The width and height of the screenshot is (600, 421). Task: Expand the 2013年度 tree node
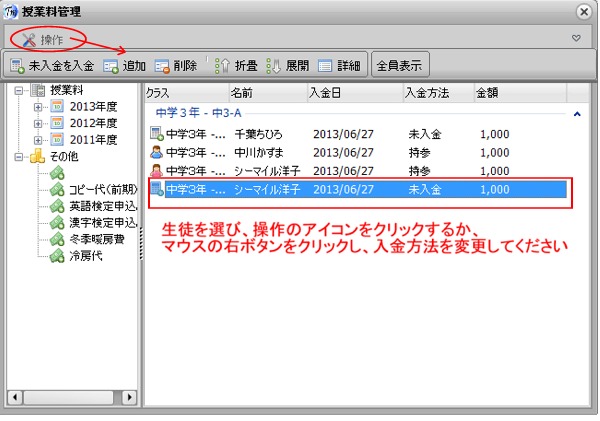(x=38, y=107)
